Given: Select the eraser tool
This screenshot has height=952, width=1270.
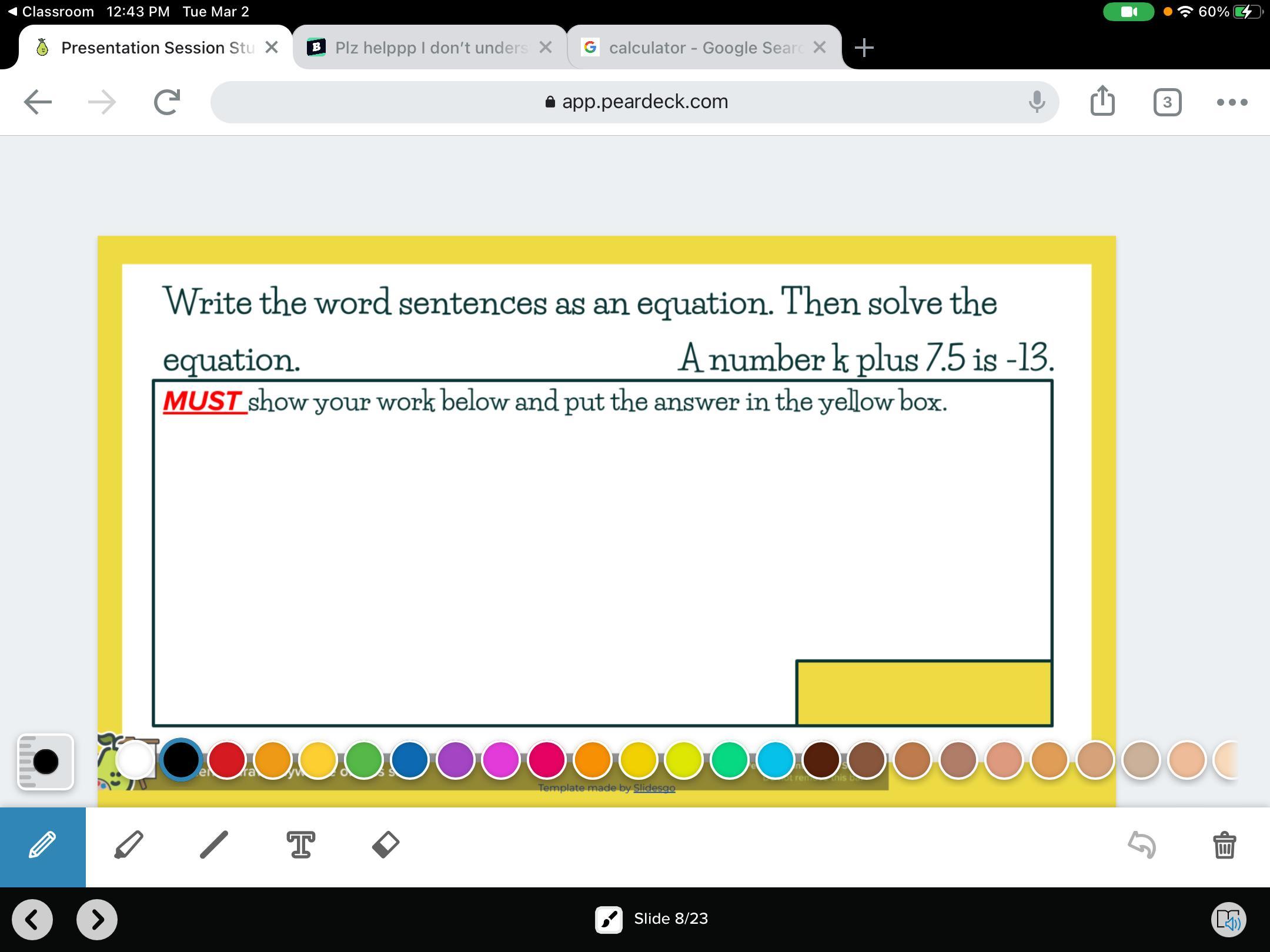Looking at the screenshot, I should 386,845.
